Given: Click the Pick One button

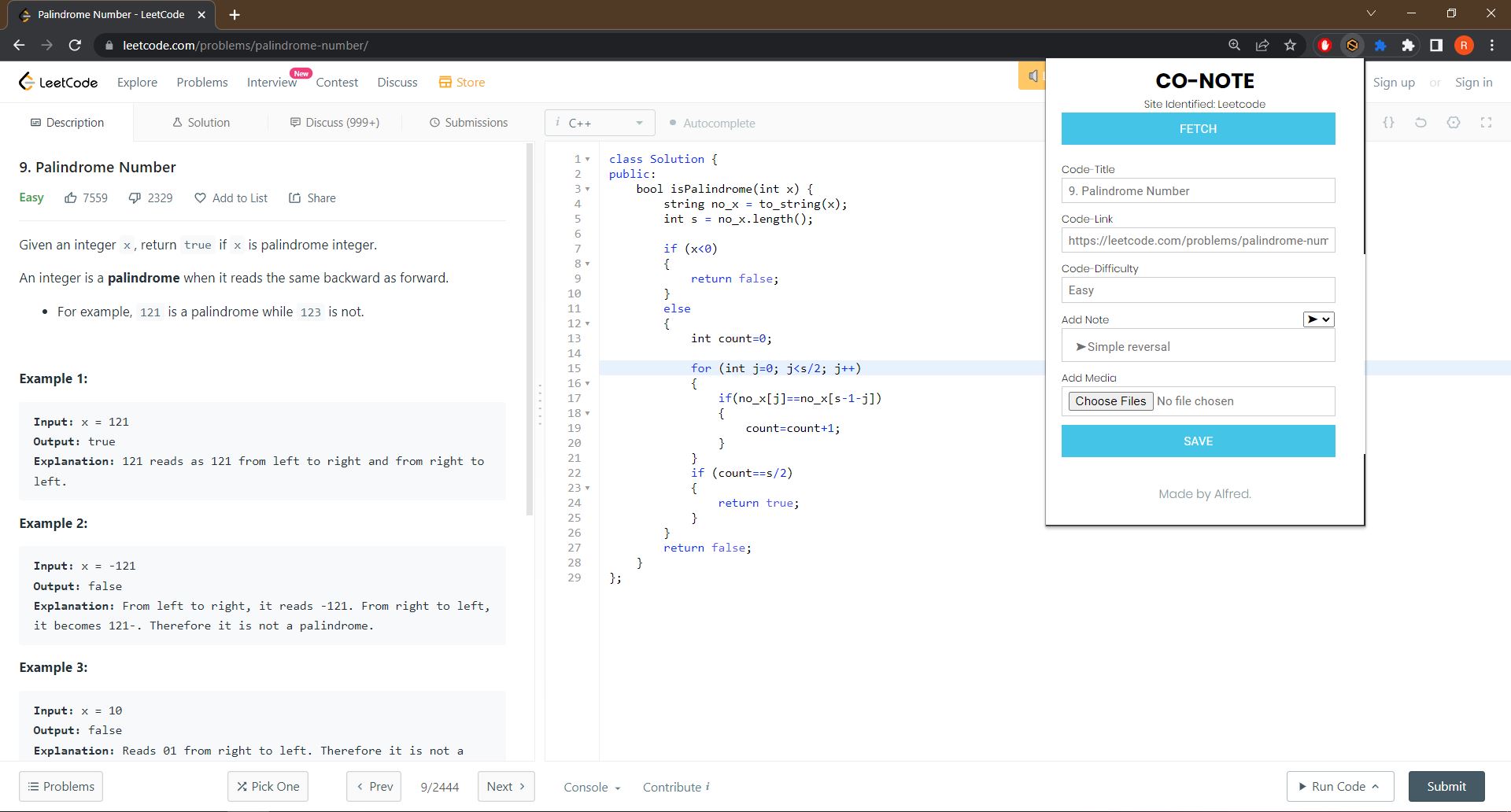Looking at the screenshot, I should point(268,787).
